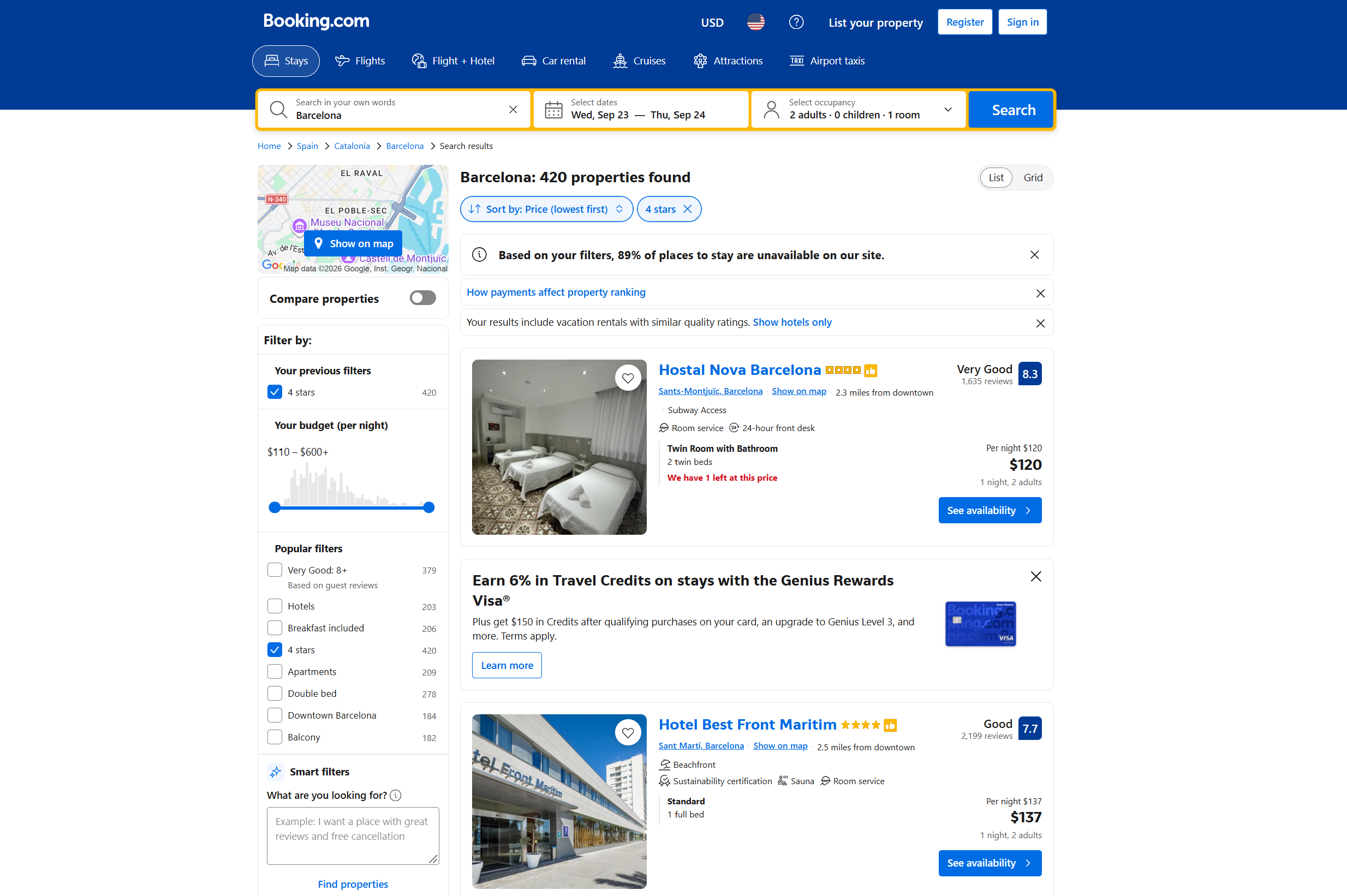Close the payments ranking notice
Image resolution: width=1347 pixels, height=896 pixels.
1040,293
